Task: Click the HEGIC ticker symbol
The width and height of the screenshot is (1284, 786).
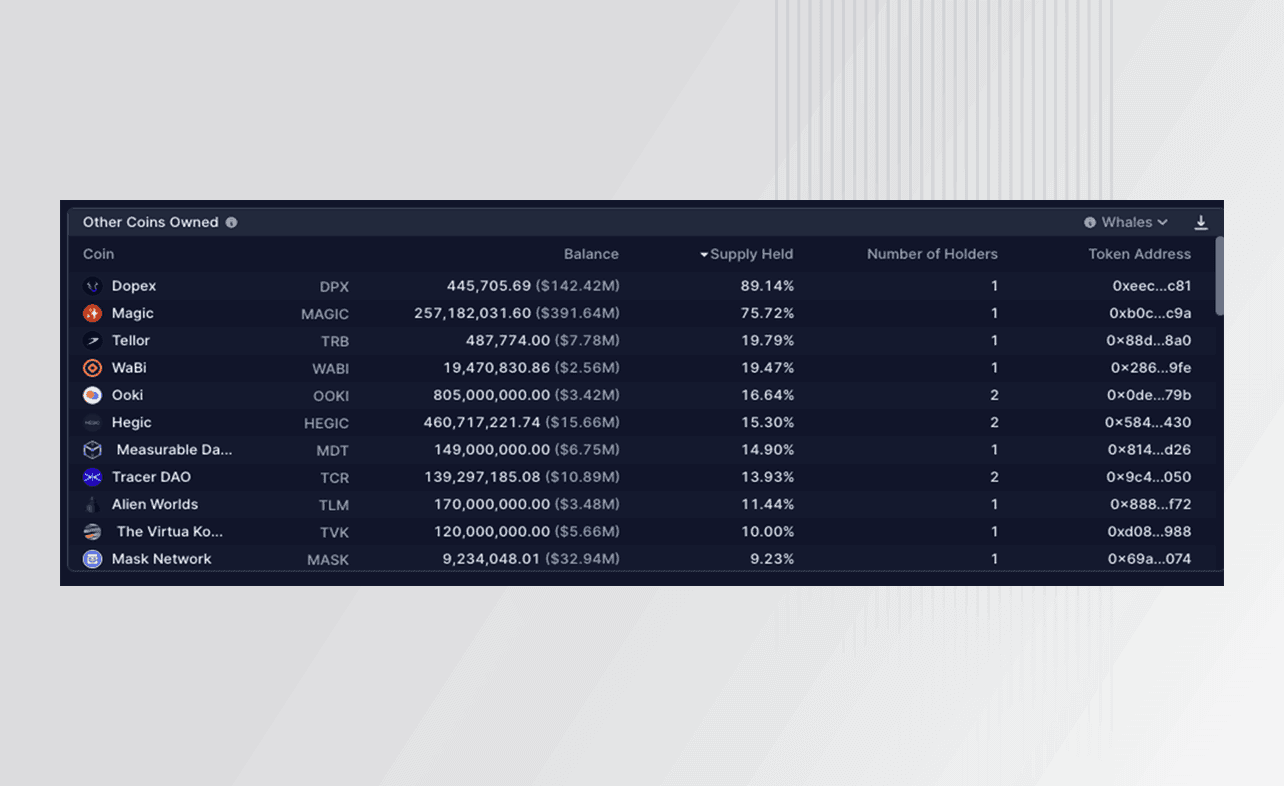Action: (x=327, y=424)
